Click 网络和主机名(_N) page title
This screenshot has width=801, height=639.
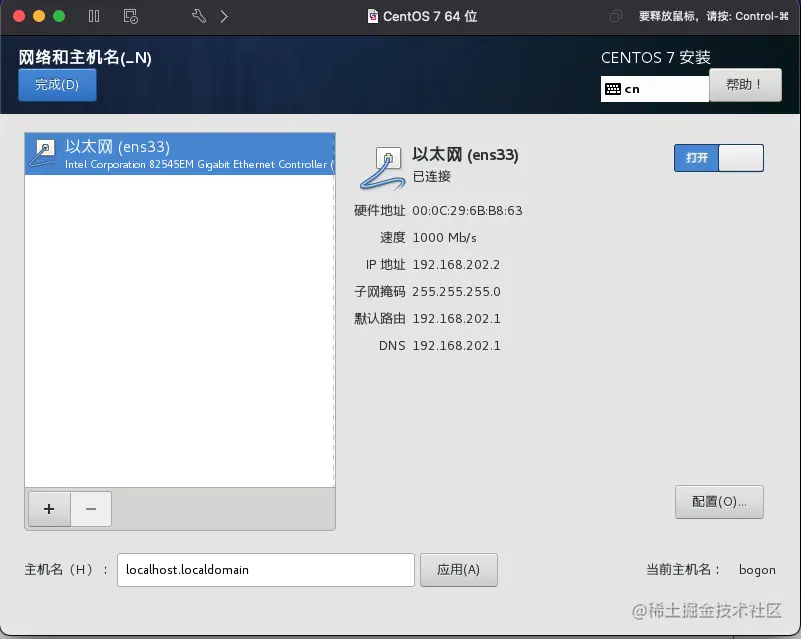click(x=85, y=57)
